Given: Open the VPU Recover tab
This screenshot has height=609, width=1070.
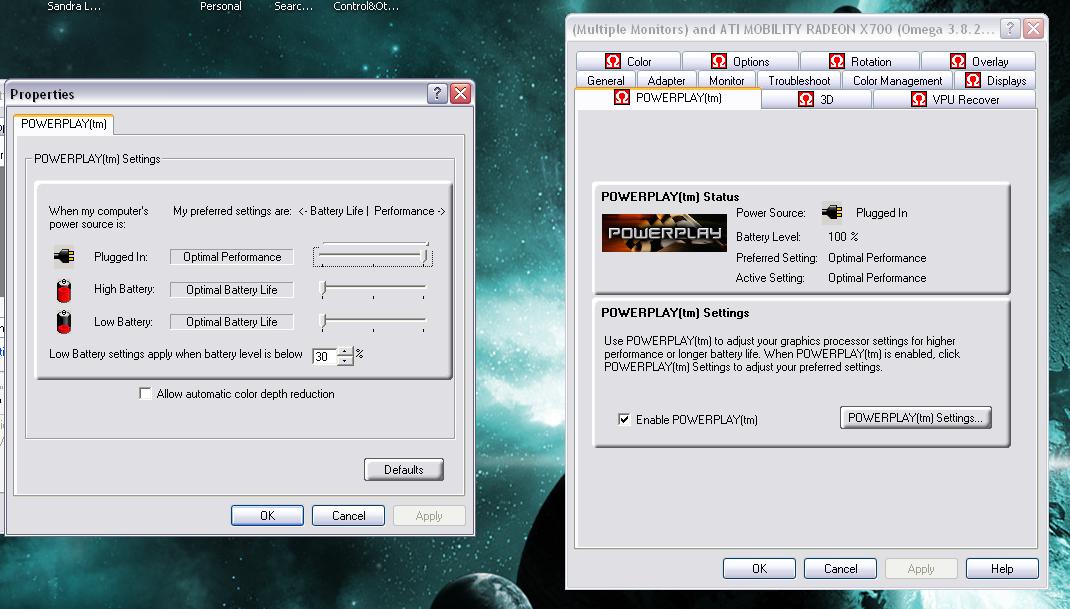Looking at the screenshot, I should tap(954, 100).
